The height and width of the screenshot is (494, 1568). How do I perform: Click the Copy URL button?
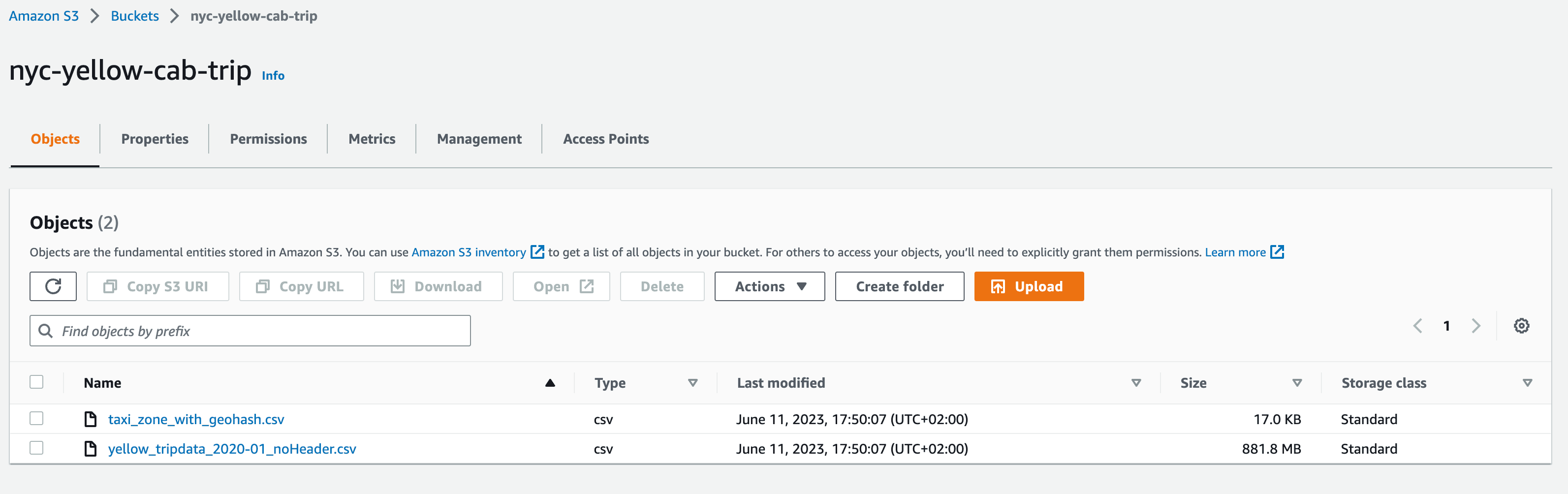301,286
